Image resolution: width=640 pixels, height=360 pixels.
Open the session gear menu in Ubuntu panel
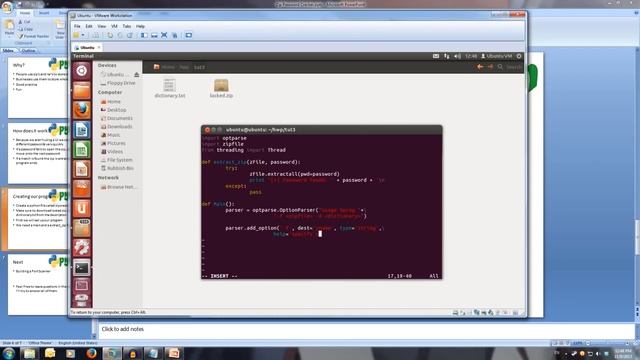point(519,56)
